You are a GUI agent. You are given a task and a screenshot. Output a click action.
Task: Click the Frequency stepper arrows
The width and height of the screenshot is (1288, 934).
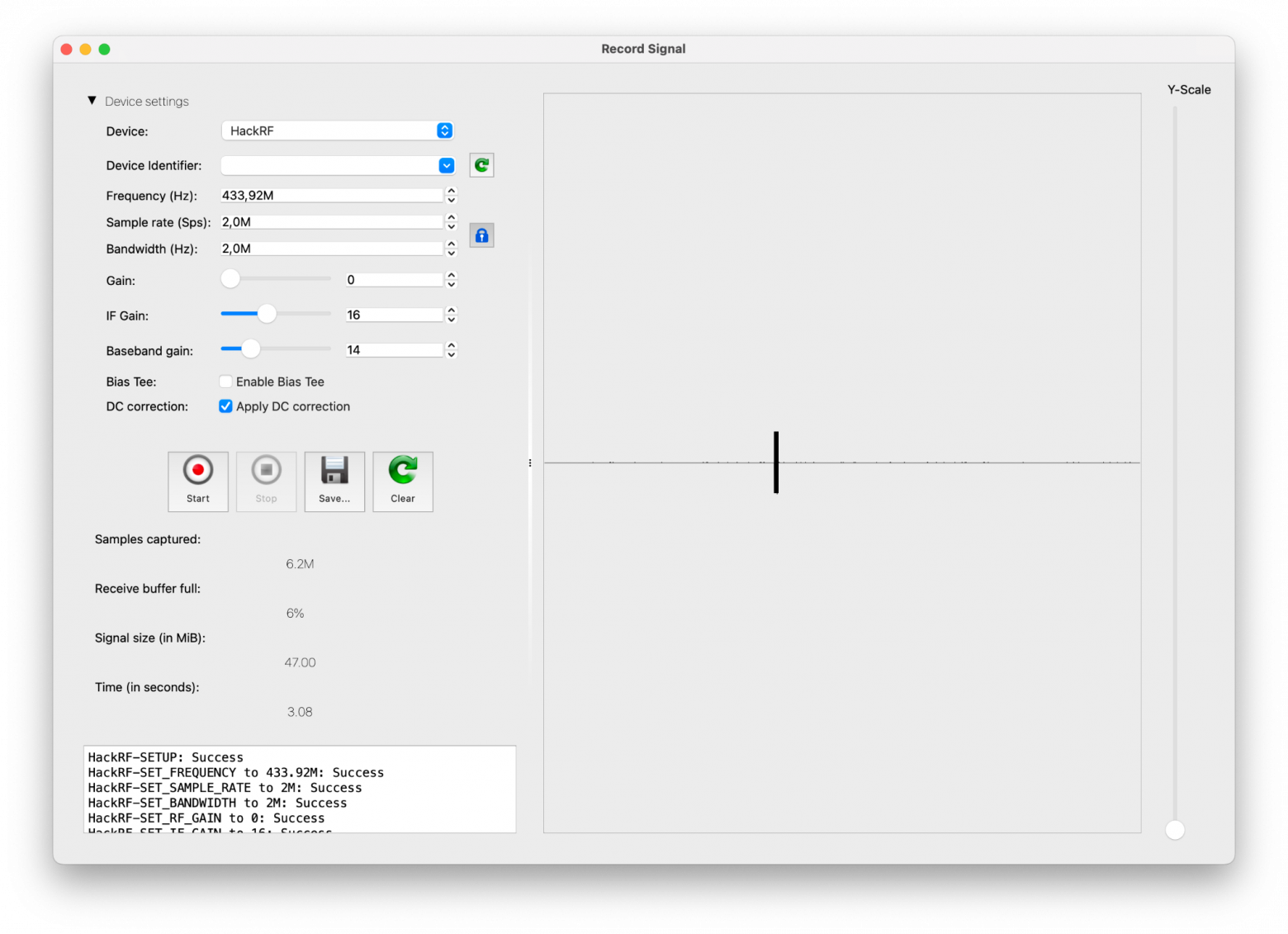click(451, 196)
